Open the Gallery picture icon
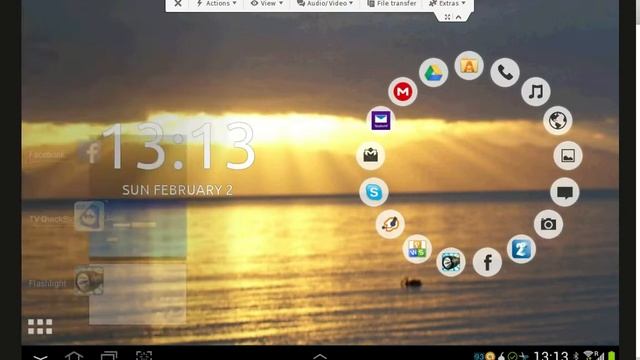Screen dimensions: 640x360 point(568,156)
